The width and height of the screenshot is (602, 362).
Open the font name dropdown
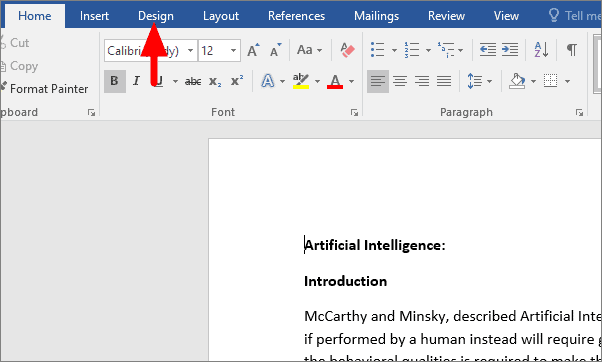[x=190, y=51]
